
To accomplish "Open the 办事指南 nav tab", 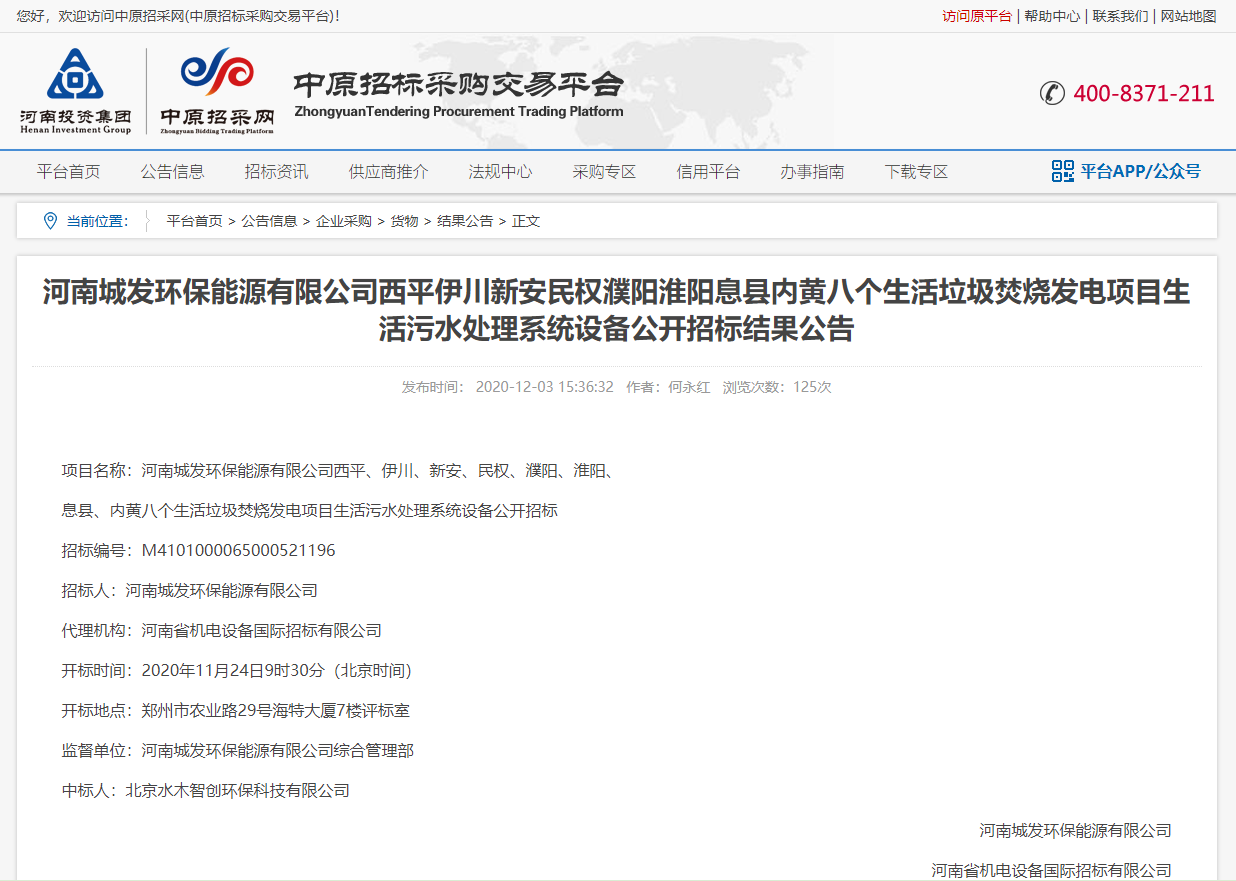I will pos(813,172).
